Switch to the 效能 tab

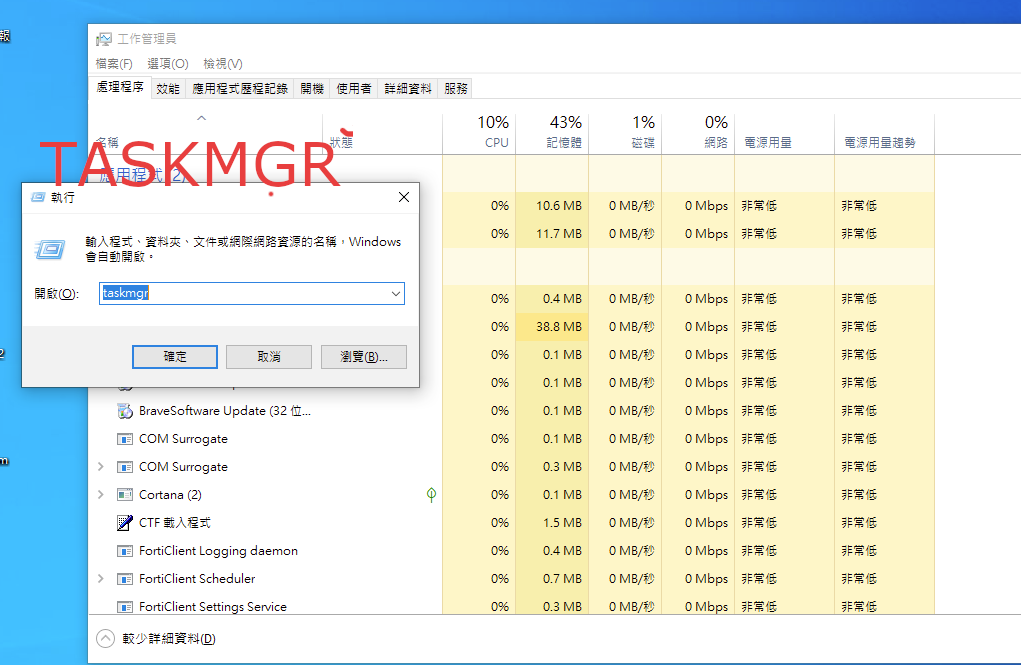pyautogui.click(x=168, y=89)
